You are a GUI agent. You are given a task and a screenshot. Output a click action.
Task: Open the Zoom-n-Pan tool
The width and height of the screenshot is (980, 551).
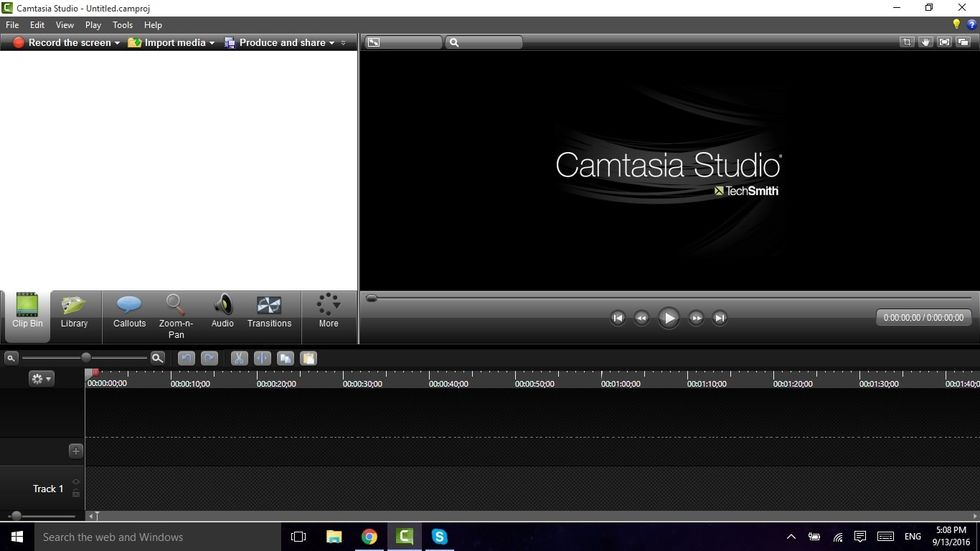click(176, 313)
